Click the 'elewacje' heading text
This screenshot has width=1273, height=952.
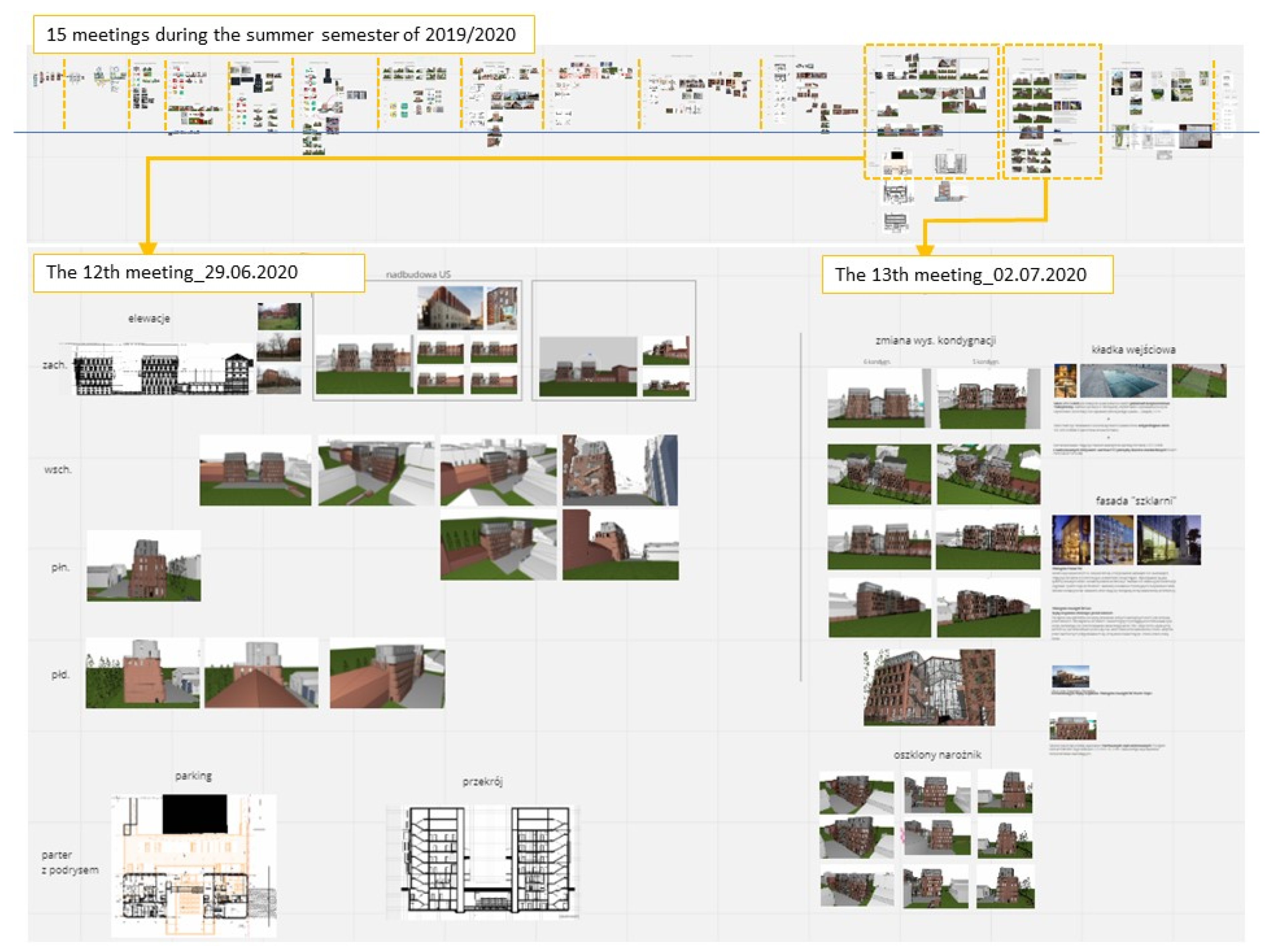149,318
